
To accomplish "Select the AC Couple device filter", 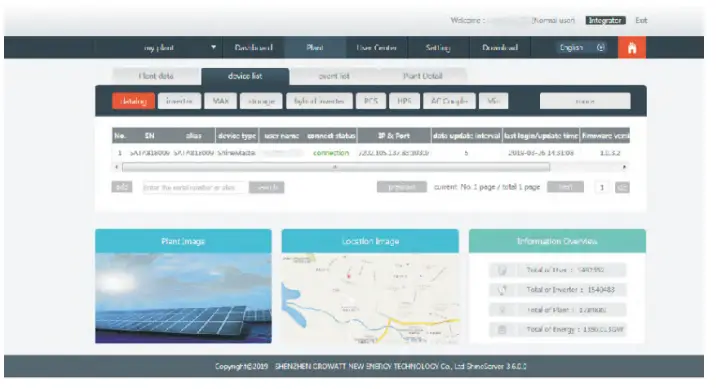I will 449,101.
